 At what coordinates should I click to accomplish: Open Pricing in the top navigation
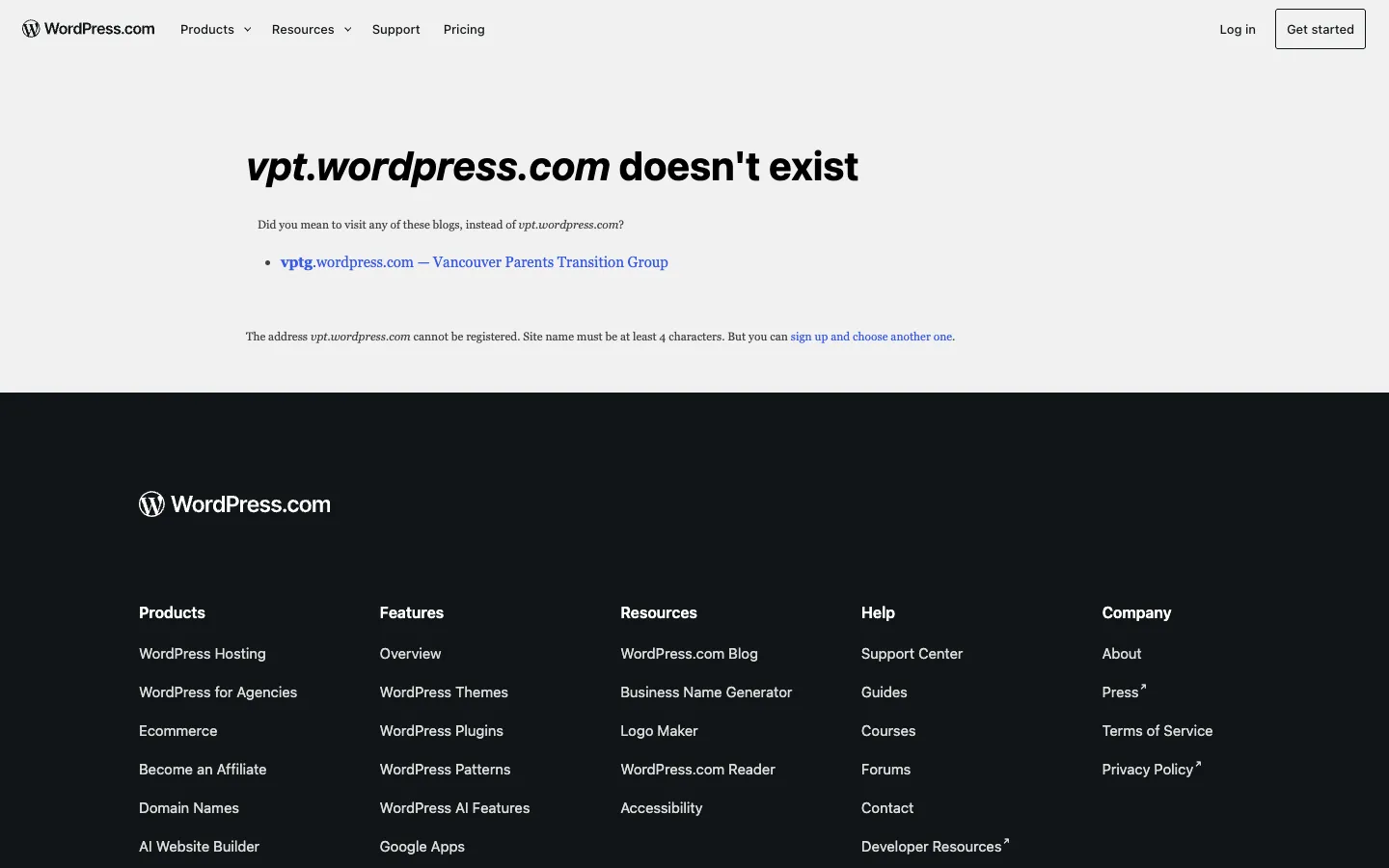point(464,29)
